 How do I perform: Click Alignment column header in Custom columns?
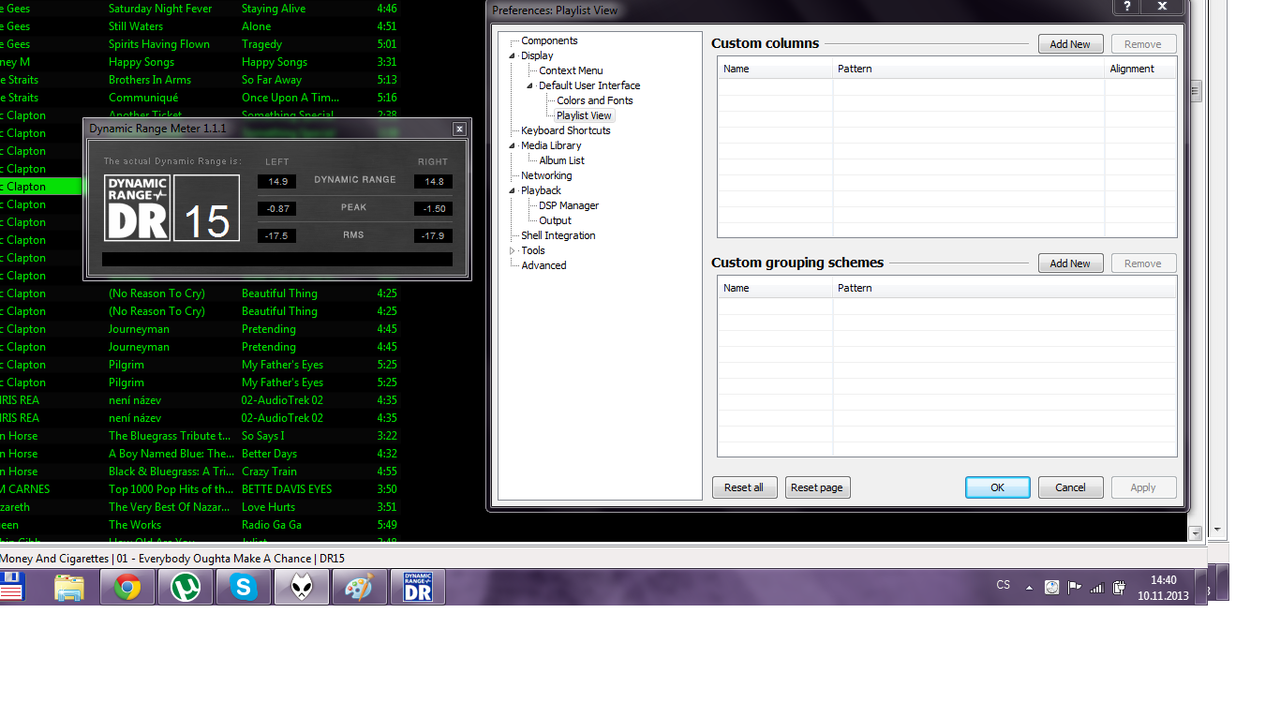point(1140,69)
